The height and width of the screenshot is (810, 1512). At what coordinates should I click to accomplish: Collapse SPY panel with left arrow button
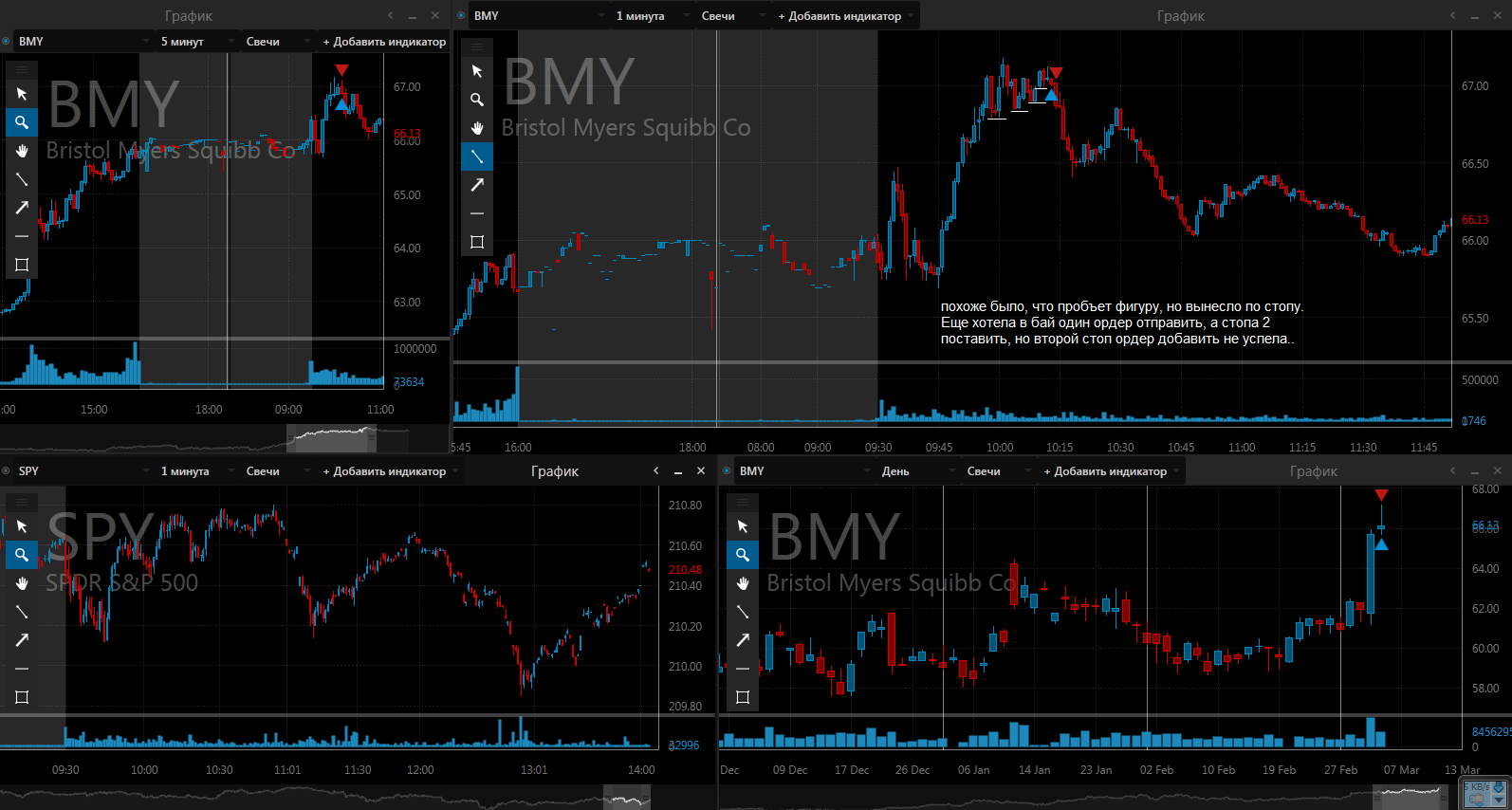click(656, 471)
